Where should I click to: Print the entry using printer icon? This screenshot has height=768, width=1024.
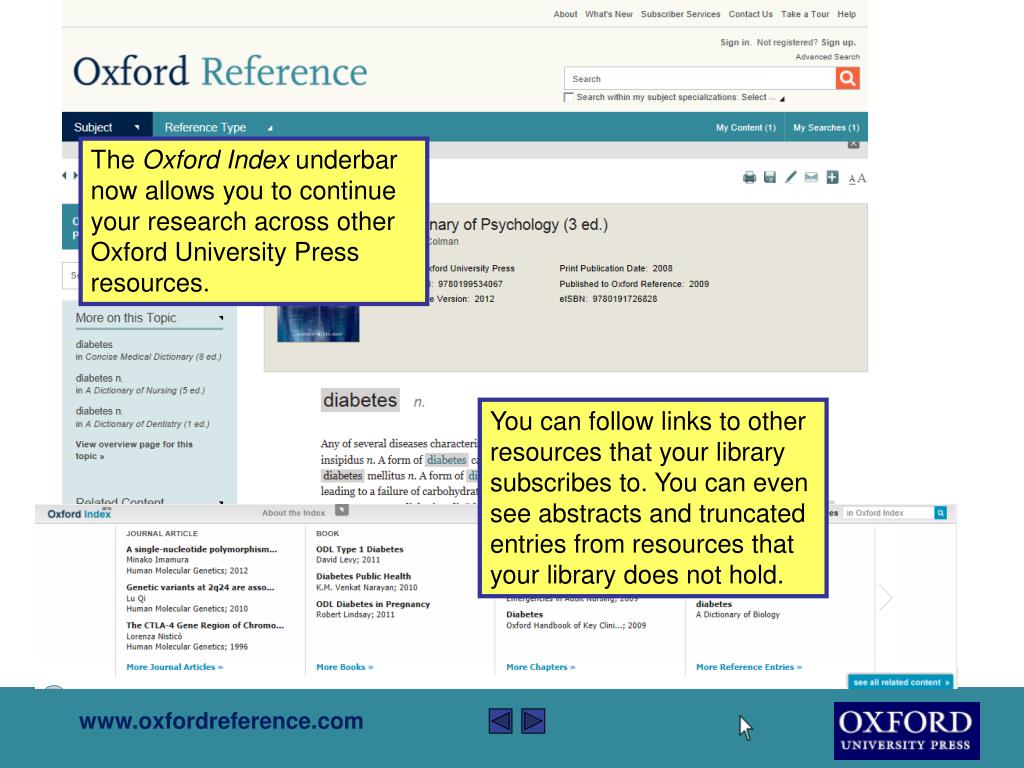pyautogui.click(x=749, y=178)
